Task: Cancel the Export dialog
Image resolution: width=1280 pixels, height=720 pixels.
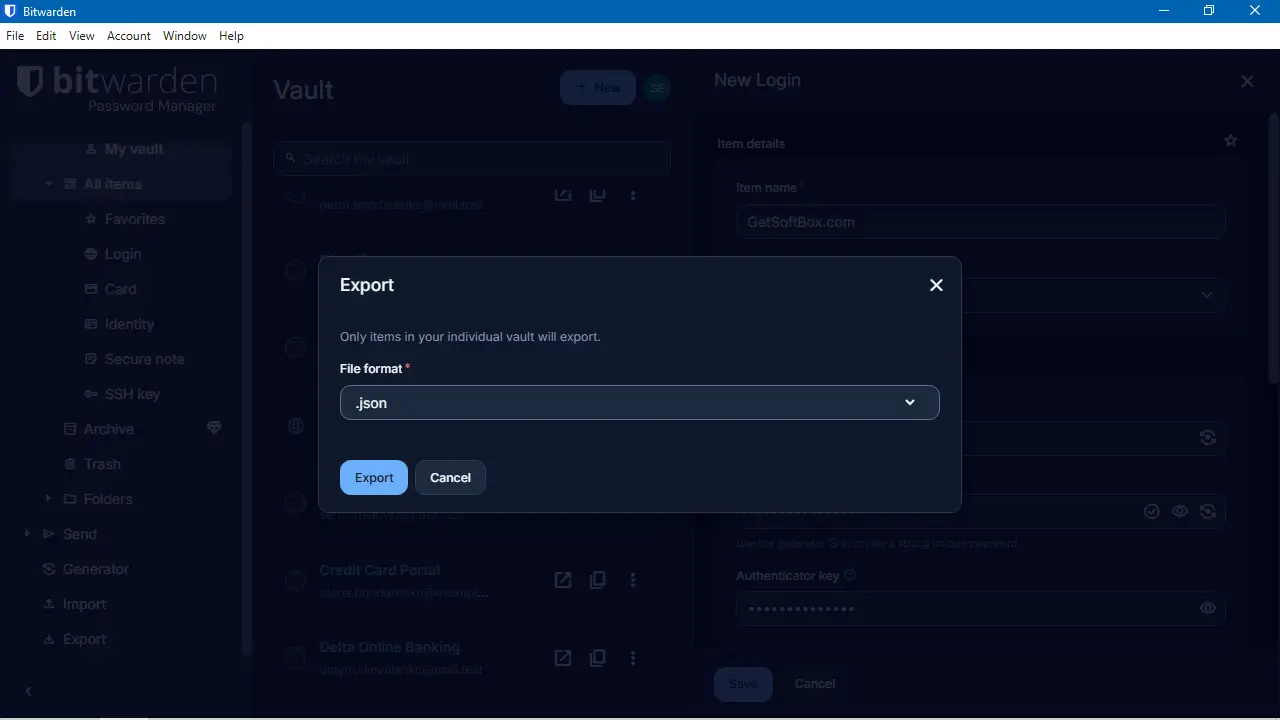Action: coord(450,477)
